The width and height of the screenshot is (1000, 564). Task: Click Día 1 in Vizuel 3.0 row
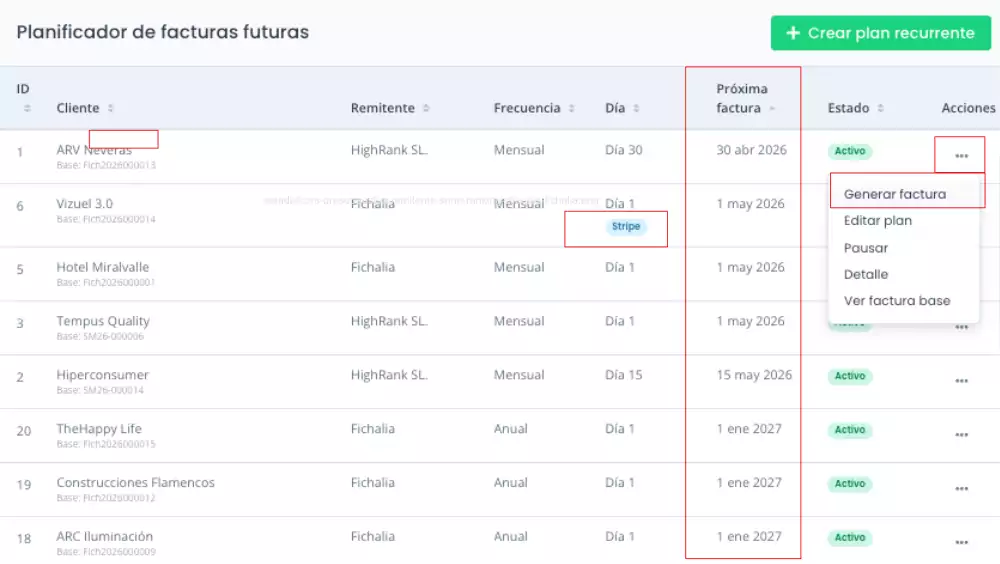pyautogui.click(x=620, y=204)
